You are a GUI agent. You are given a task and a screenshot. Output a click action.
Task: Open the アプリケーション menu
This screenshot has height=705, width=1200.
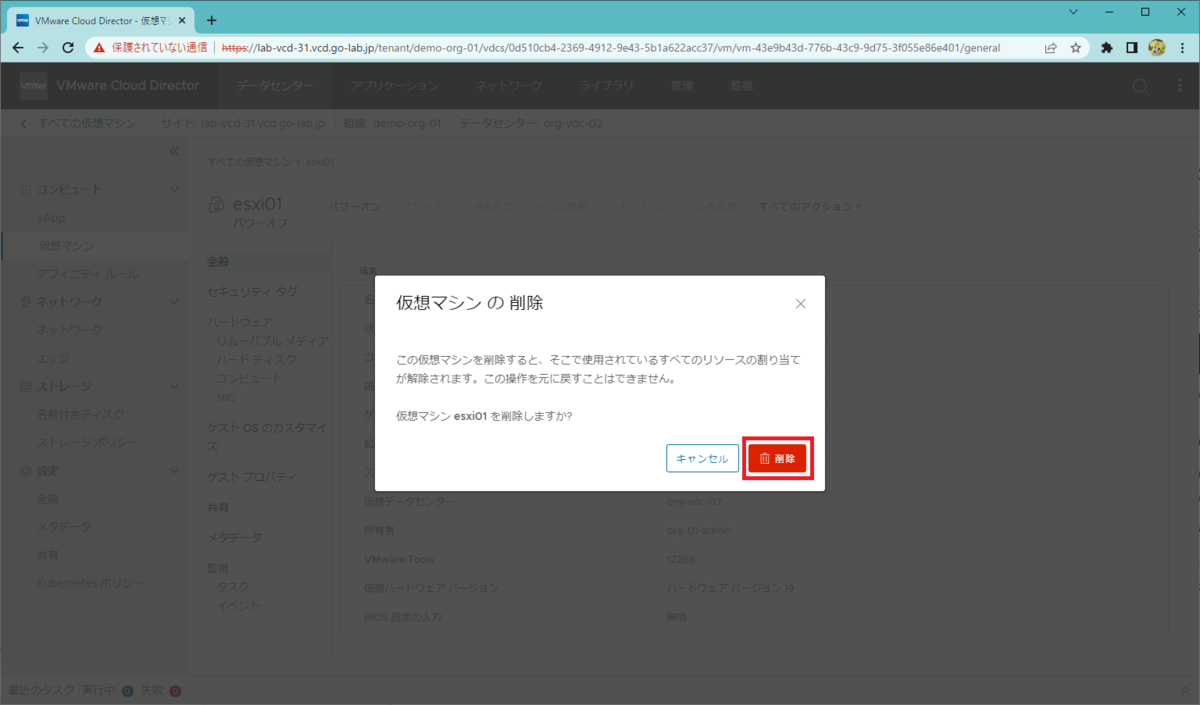[x=395, y=86]
